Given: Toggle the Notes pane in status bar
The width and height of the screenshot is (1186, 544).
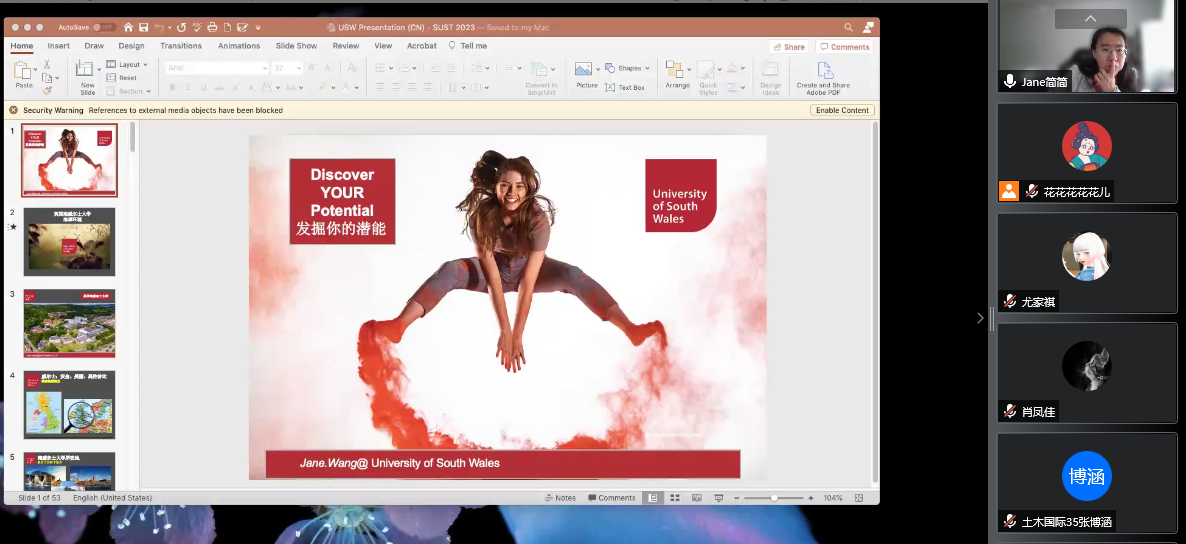Looking at the screenshot, I should coord(560,498).
